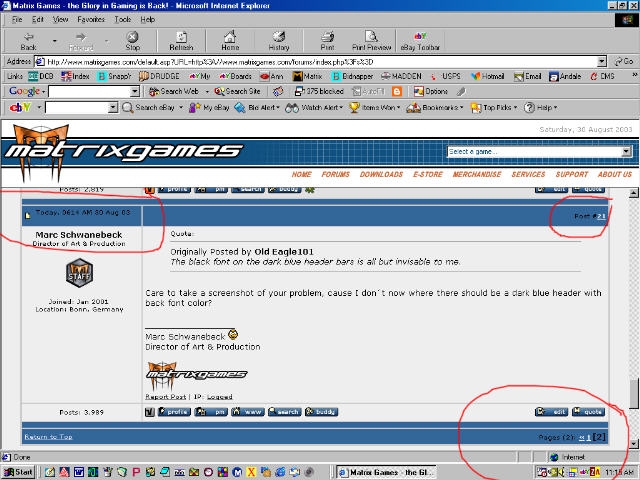640x480 pixels.
Task: Open the MADDEN favorite link
Action: [402, 76]
